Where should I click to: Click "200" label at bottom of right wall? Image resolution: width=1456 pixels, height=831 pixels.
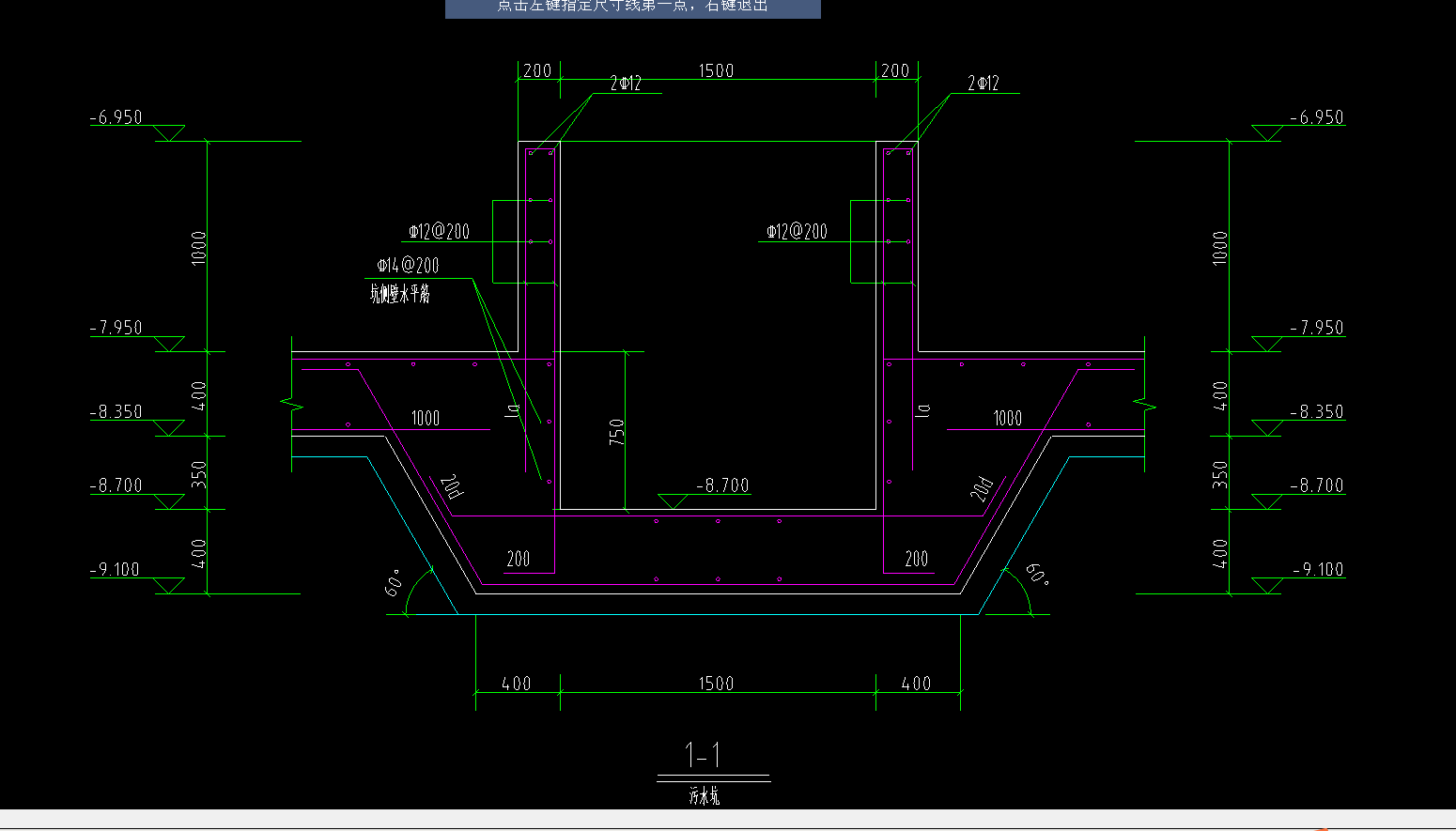click(917, 559)
